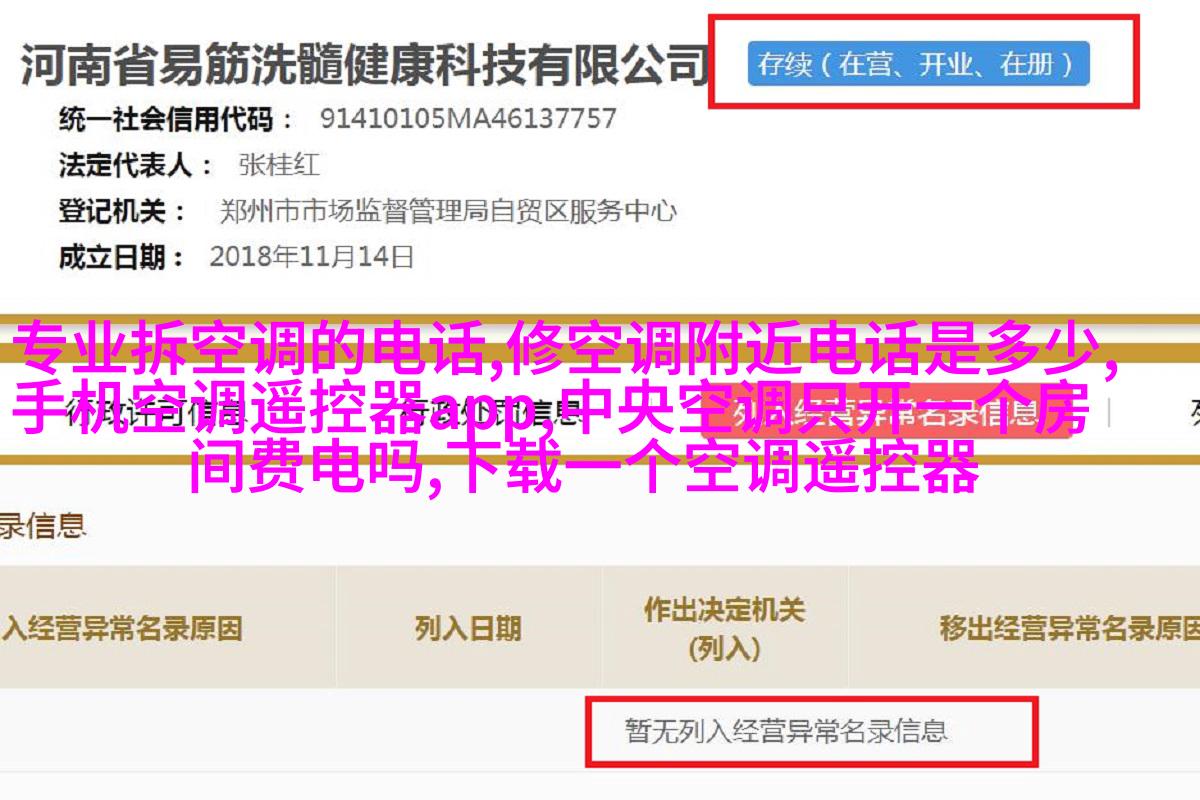Click the 列入经营异常名录原因 column header
Screen dimensions: 1200x800
pyautogui.click(x=121, y=628)
